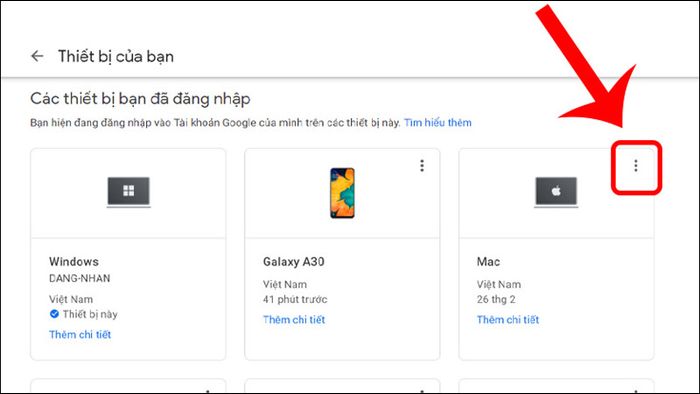Screen dimensions: 700x394
Task: Open the Galaxy A30 three-dot menu
Action: 422,166
